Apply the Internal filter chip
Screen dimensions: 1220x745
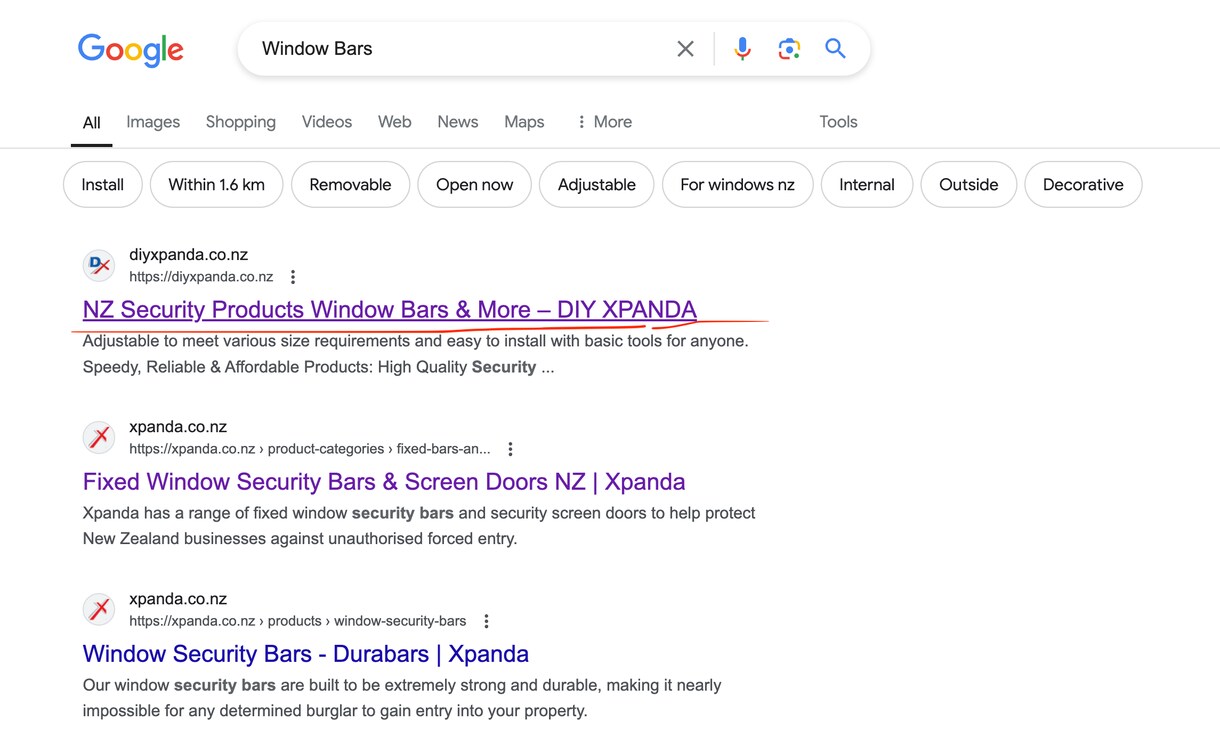867,185
